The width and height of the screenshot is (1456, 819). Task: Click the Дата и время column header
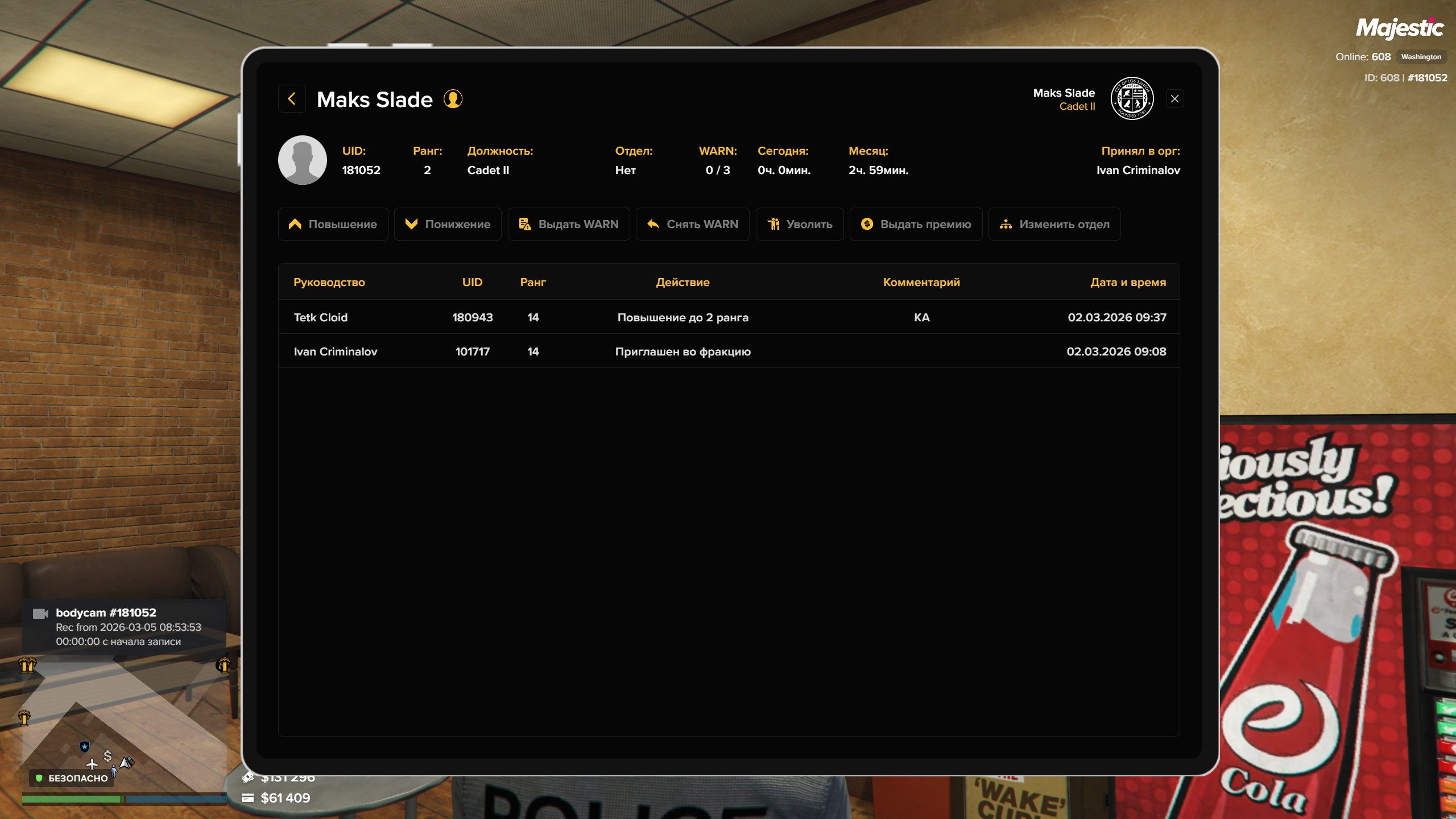tap(1128, 282)
